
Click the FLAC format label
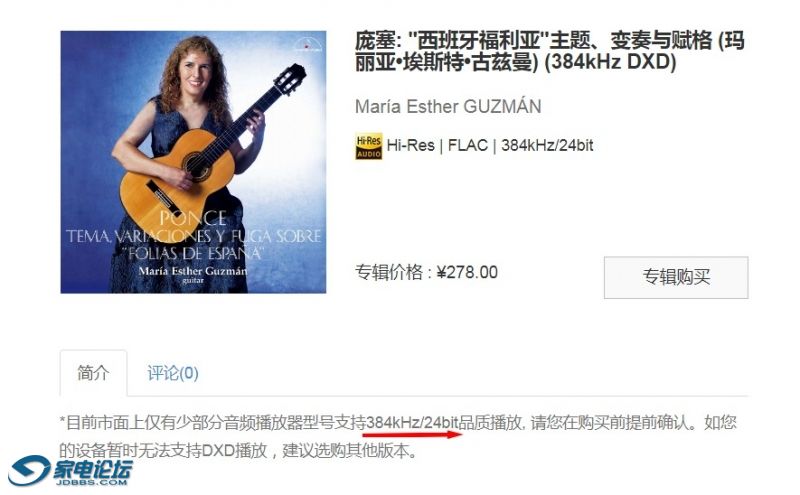click(468, 145)
